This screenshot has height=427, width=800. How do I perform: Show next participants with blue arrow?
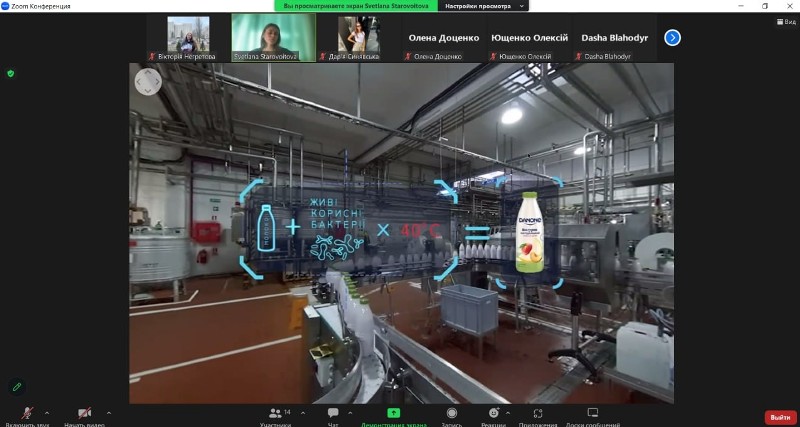(x=672, y=38)
